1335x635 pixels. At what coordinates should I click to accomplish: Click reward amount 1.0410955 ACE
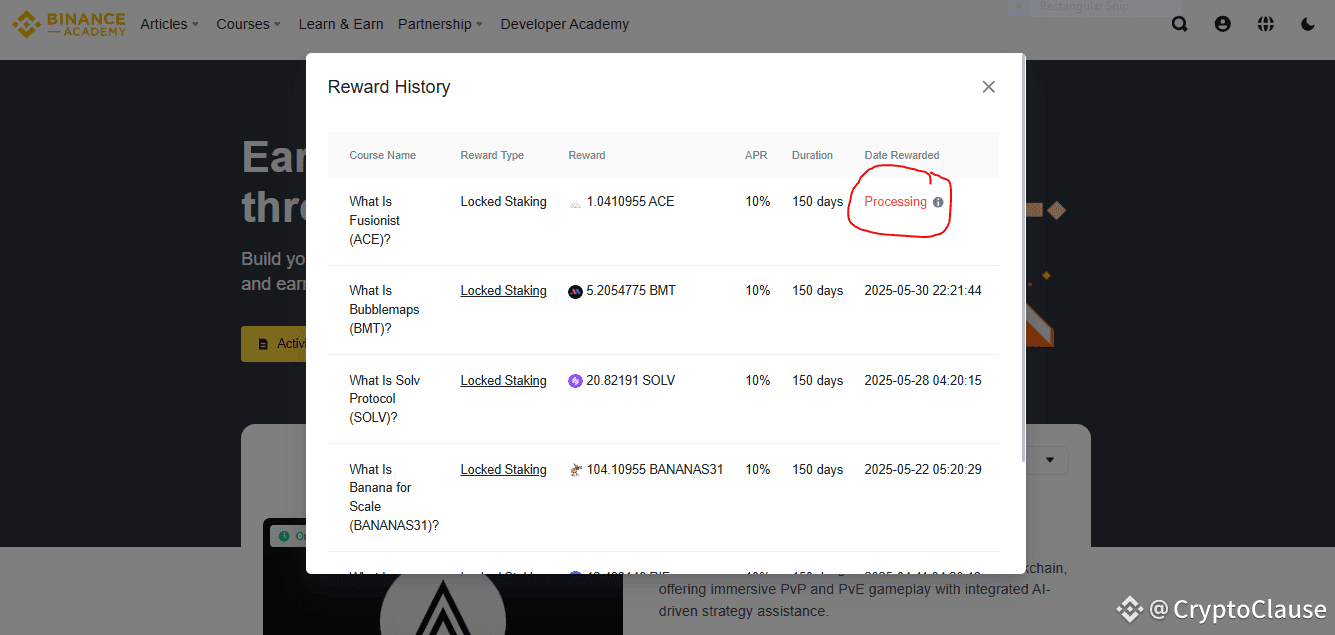click(x=630, y=202)
